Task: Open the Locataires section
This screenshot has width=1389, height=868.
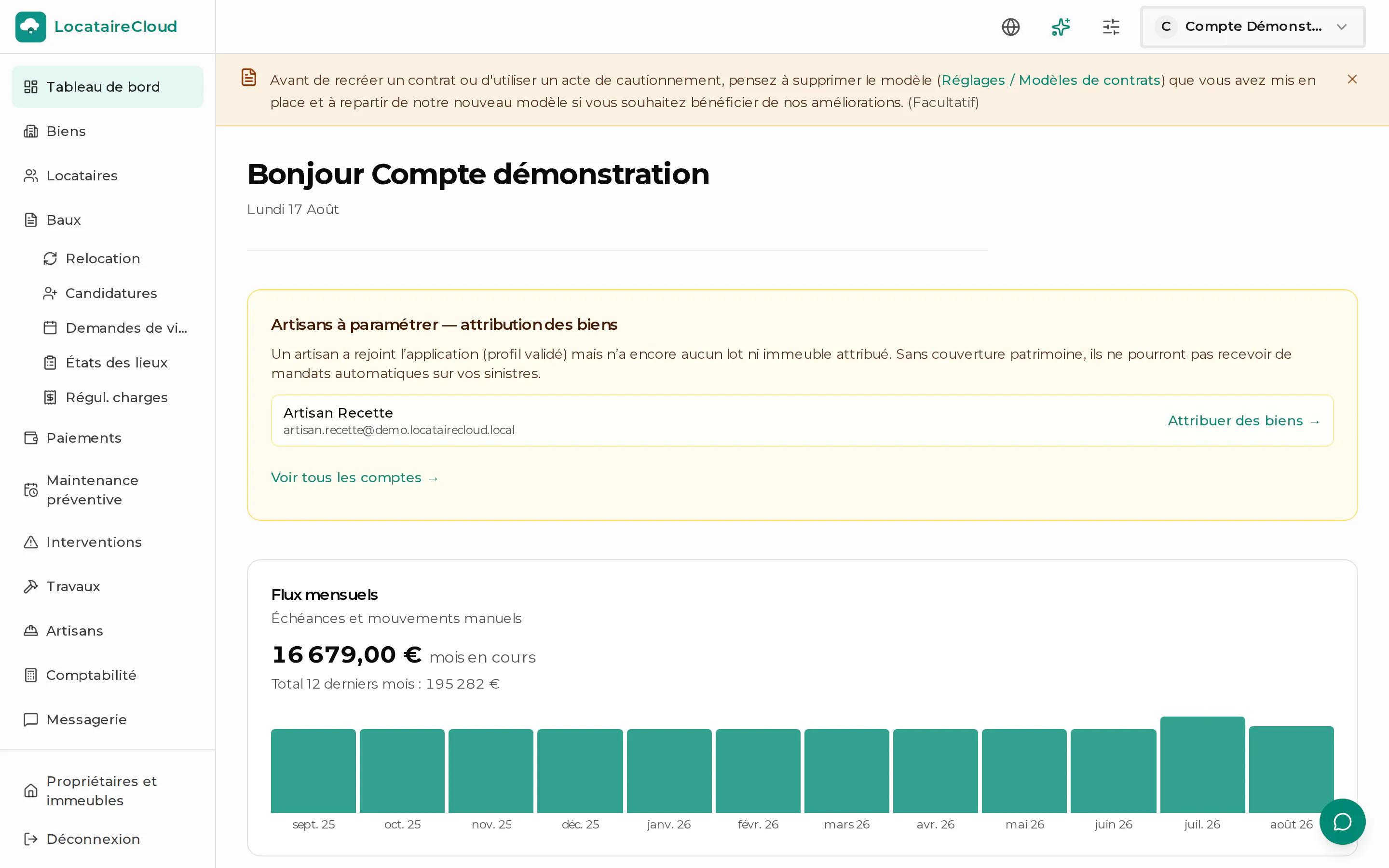Action: pyautogui.click(x=108, y=176)
